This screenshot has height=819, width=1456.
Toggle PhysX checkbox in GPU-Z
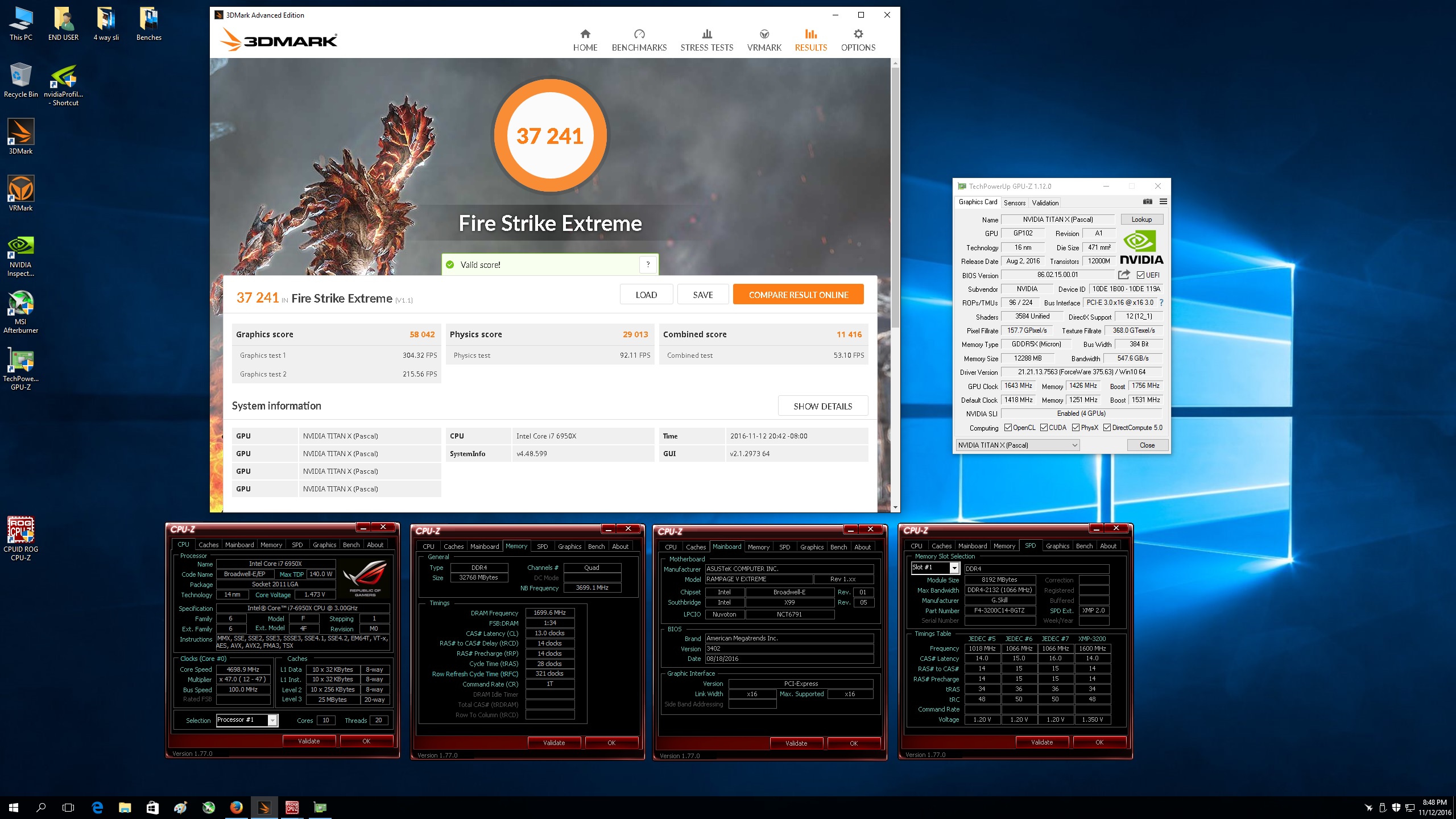pyautogui.click(x=1076, y=428)
